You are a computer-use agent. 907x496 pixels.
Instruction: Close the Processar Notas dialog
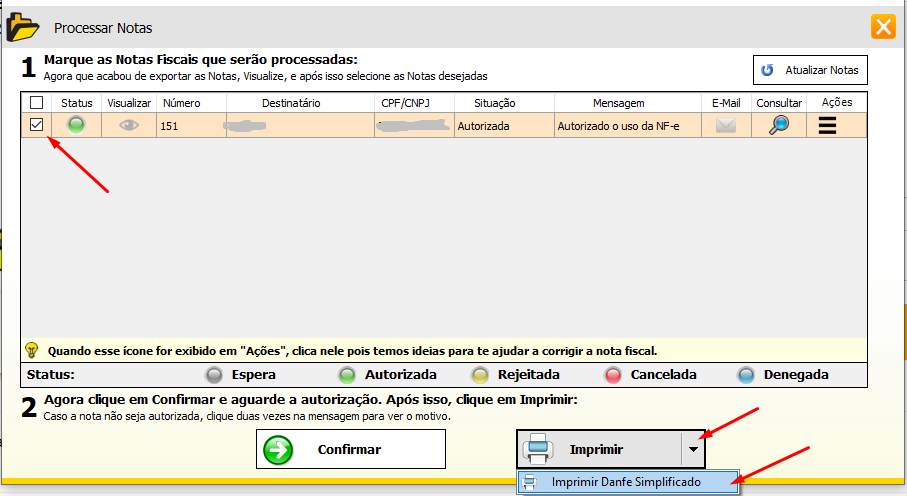point(883,27)
